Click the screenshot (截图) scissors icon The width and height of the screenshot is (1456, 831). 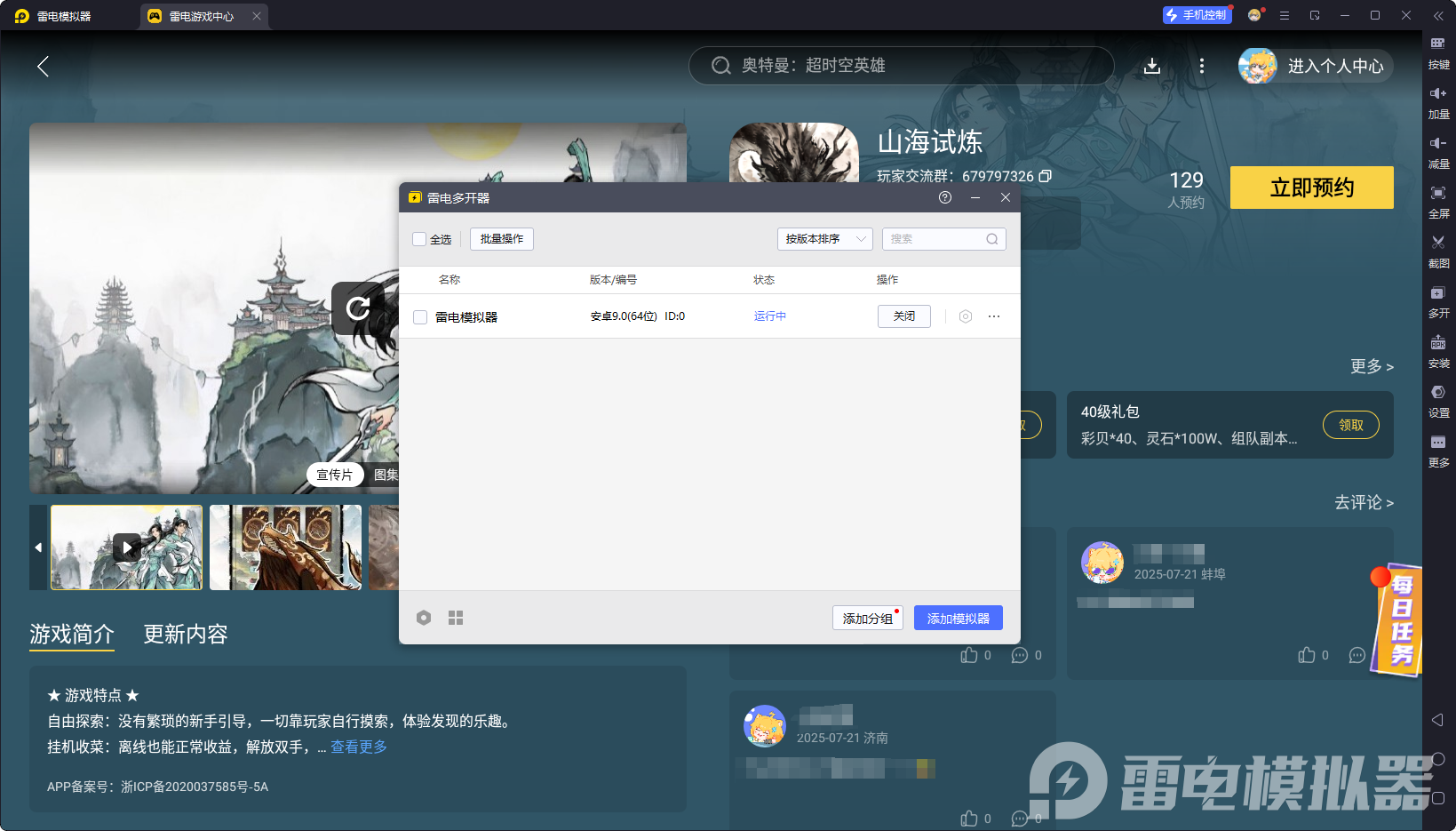click(x=1437, y=243)
